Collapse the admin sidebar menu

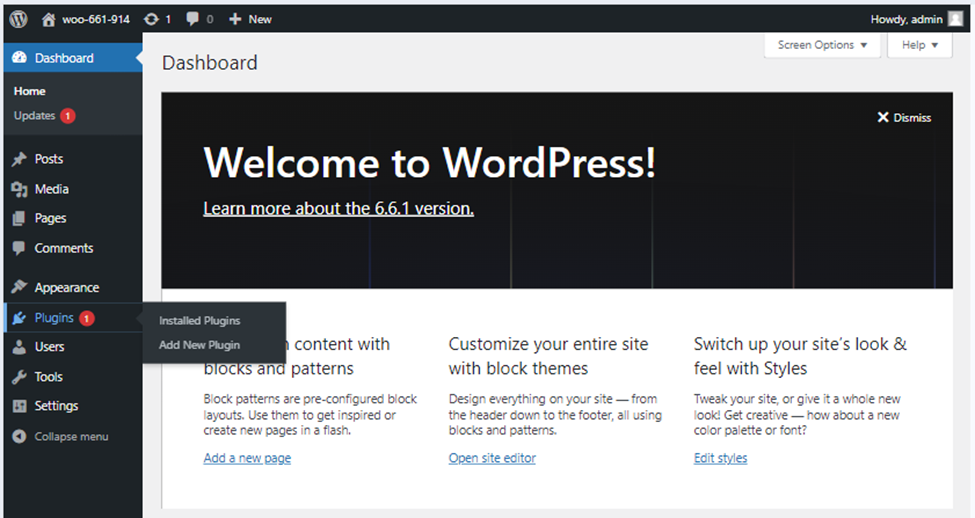click(60, 437)
